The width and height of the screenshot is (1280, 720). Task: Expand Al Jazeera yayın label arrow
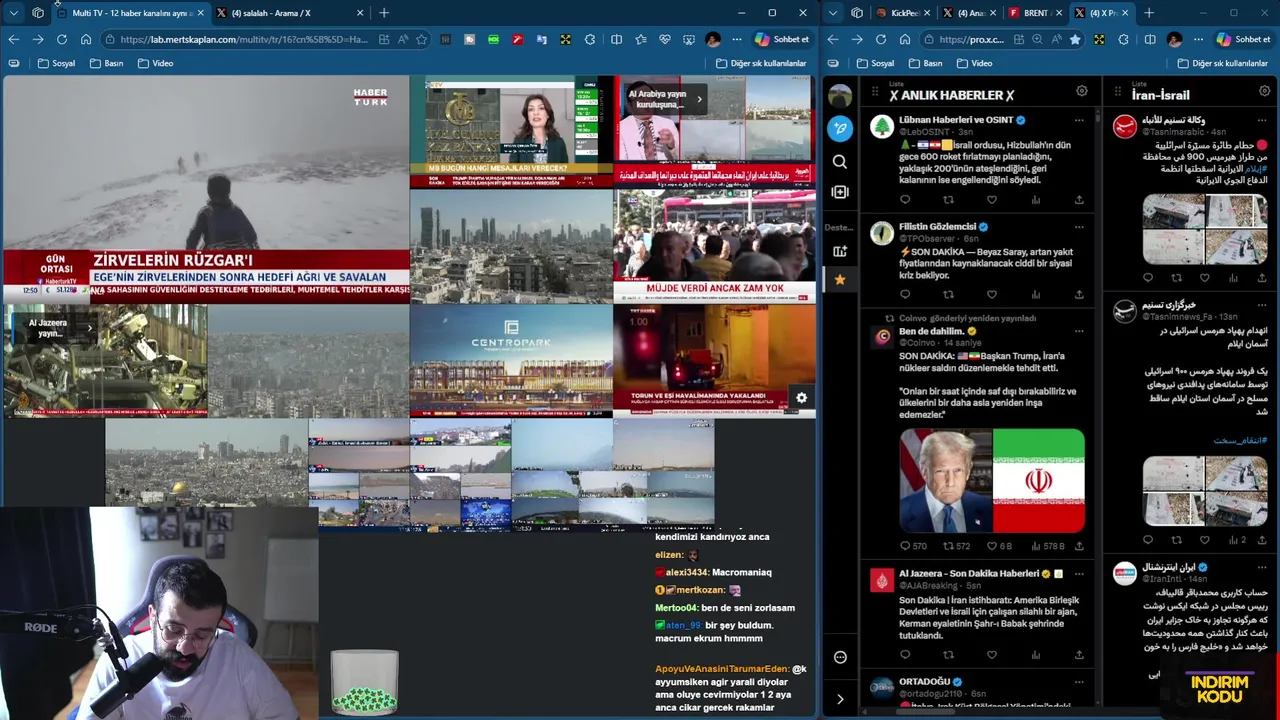89,327
